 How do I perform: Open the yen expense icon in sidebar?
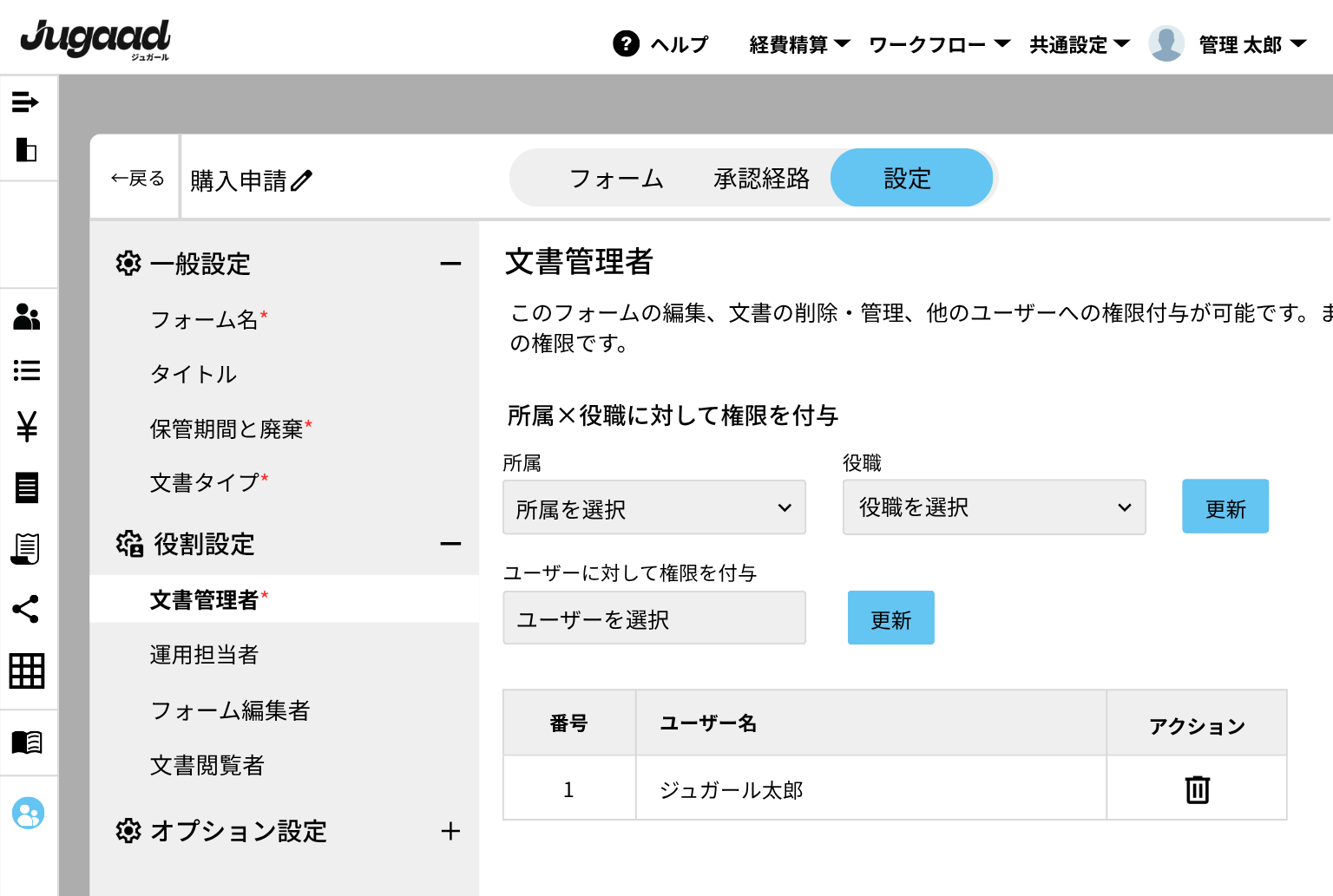[27, 426]
